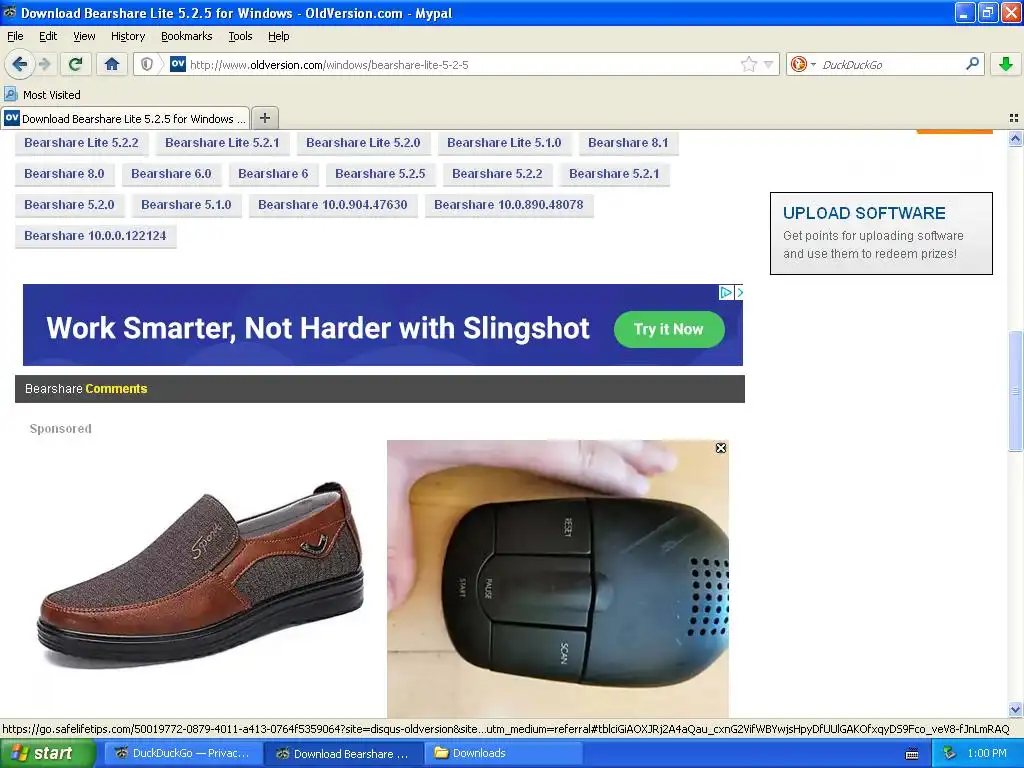Open Bearshare 6.0 version link
This screenshot has height=768, width=1024.
point(171,174)
